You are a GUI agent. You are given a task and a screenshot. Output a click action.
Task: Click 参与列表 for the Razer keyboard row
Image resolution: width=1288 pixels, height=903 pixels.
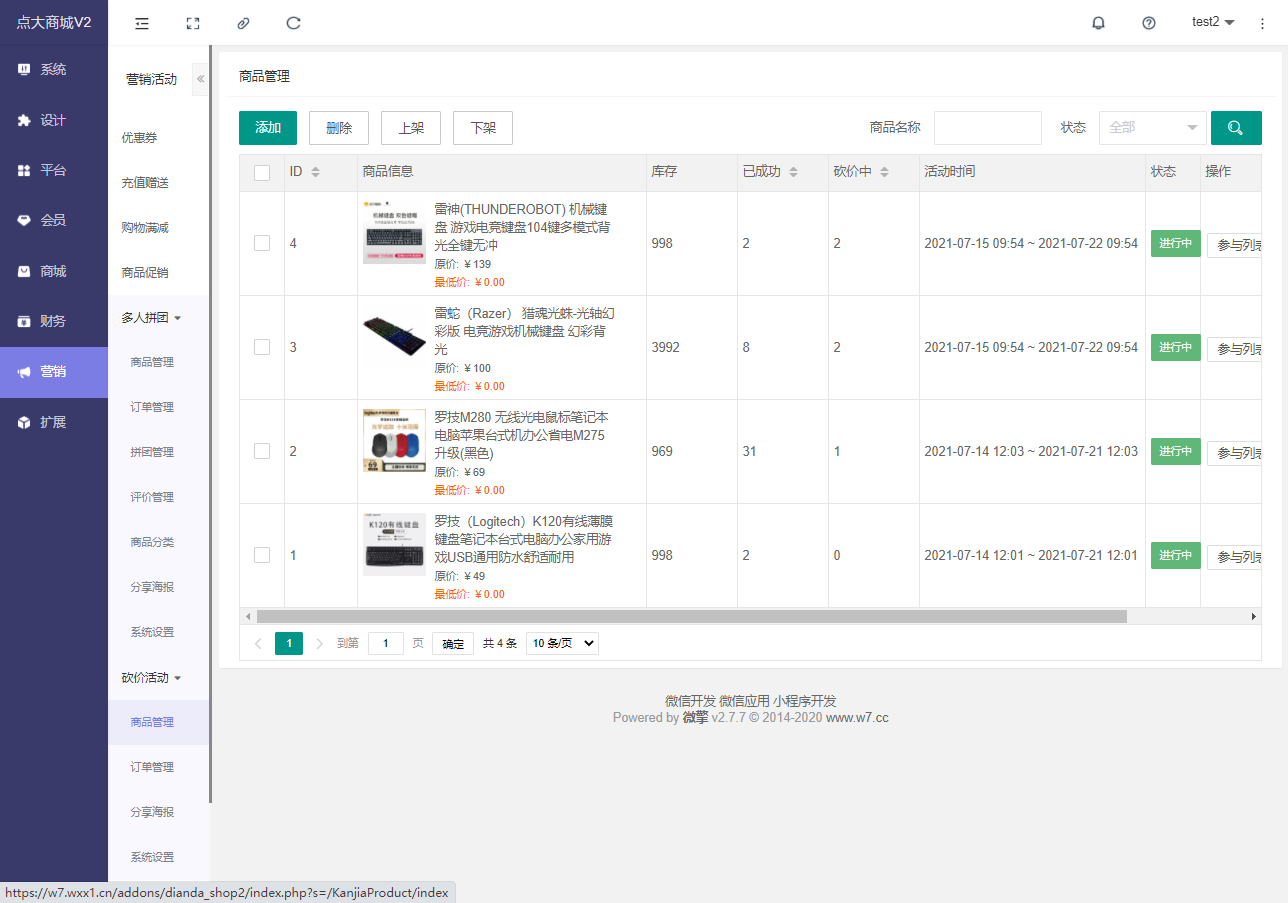tap(1234, 349)
